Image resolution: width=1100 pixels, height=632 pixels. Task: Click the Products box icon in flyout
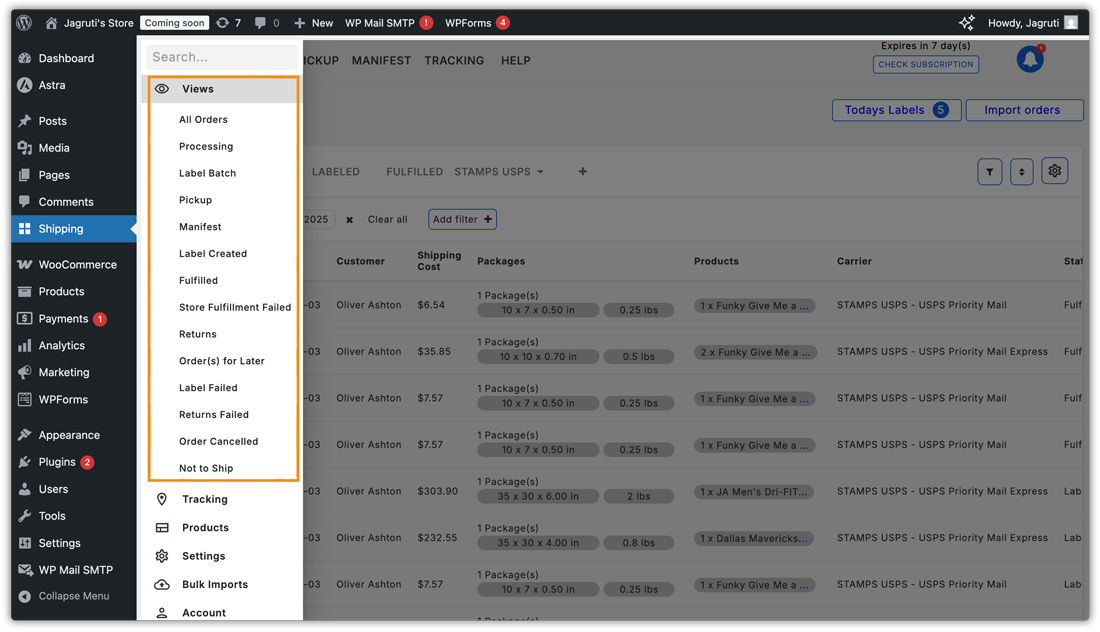[162, 527]
